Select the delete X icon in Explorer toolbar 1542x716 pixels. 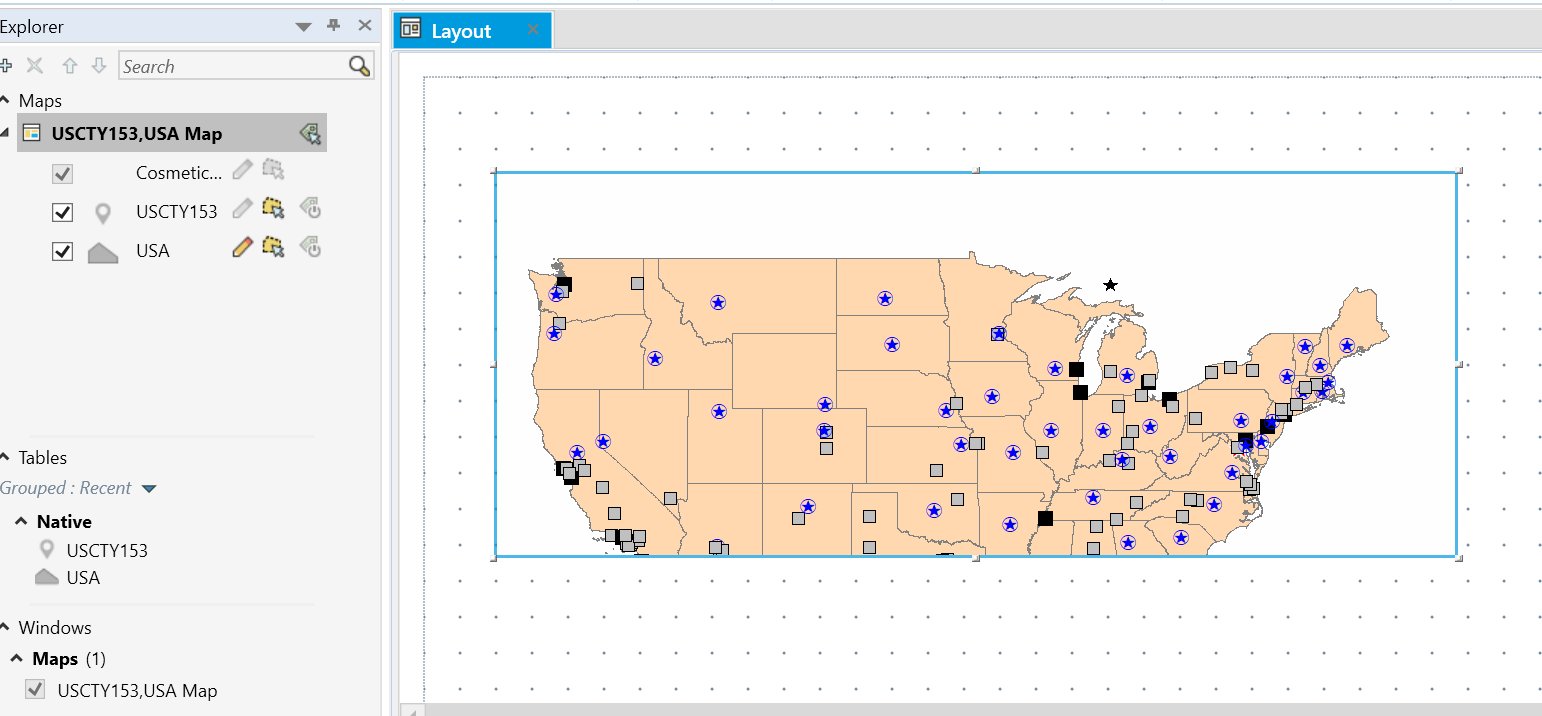click(34, 65)
